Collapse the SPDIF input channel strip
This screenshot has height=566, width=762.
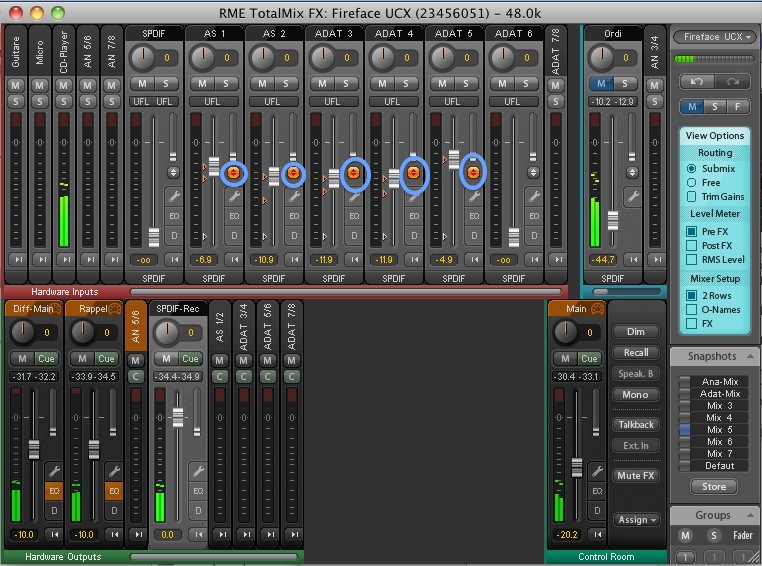(x=173, y=259)
